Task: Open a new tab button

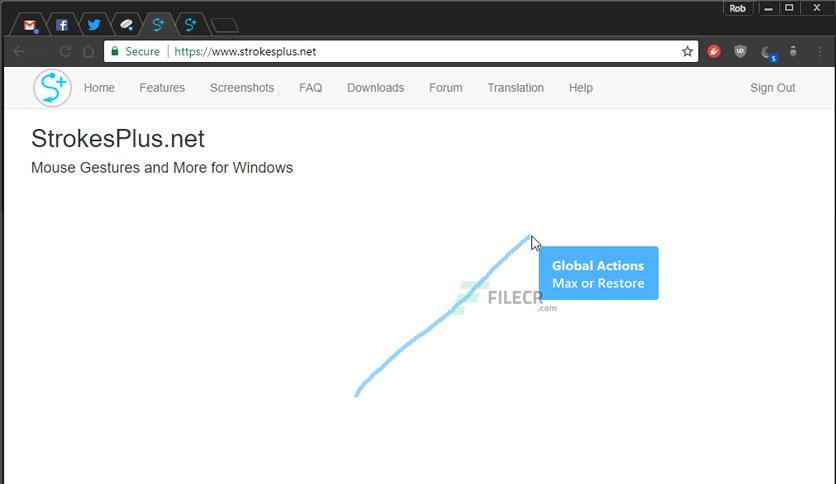Action: pyautogui.click(x=224, y=25)
